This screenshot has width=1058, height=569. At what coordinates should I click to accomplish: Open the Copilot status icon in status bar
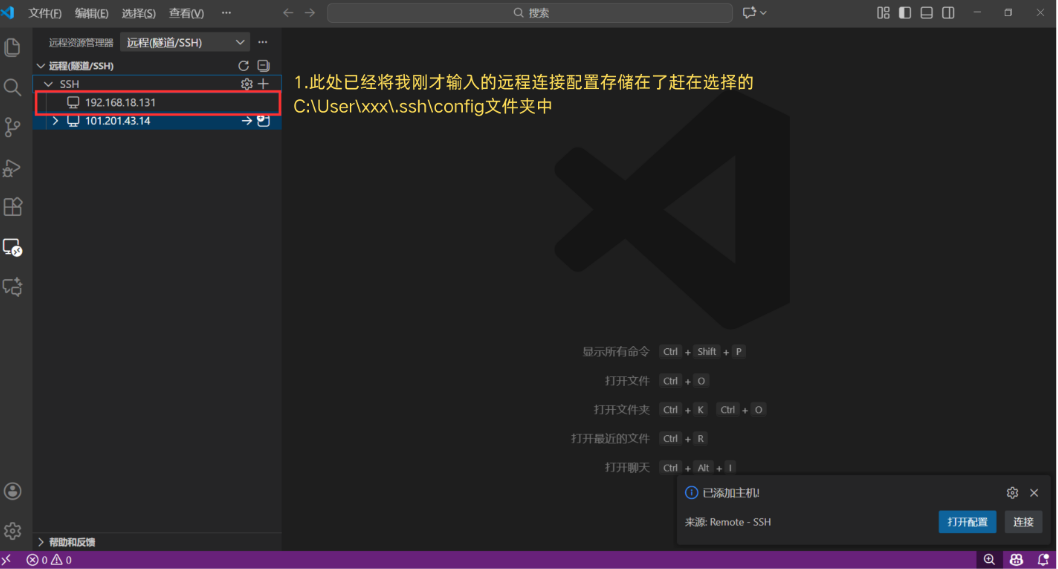(1016, 560)
